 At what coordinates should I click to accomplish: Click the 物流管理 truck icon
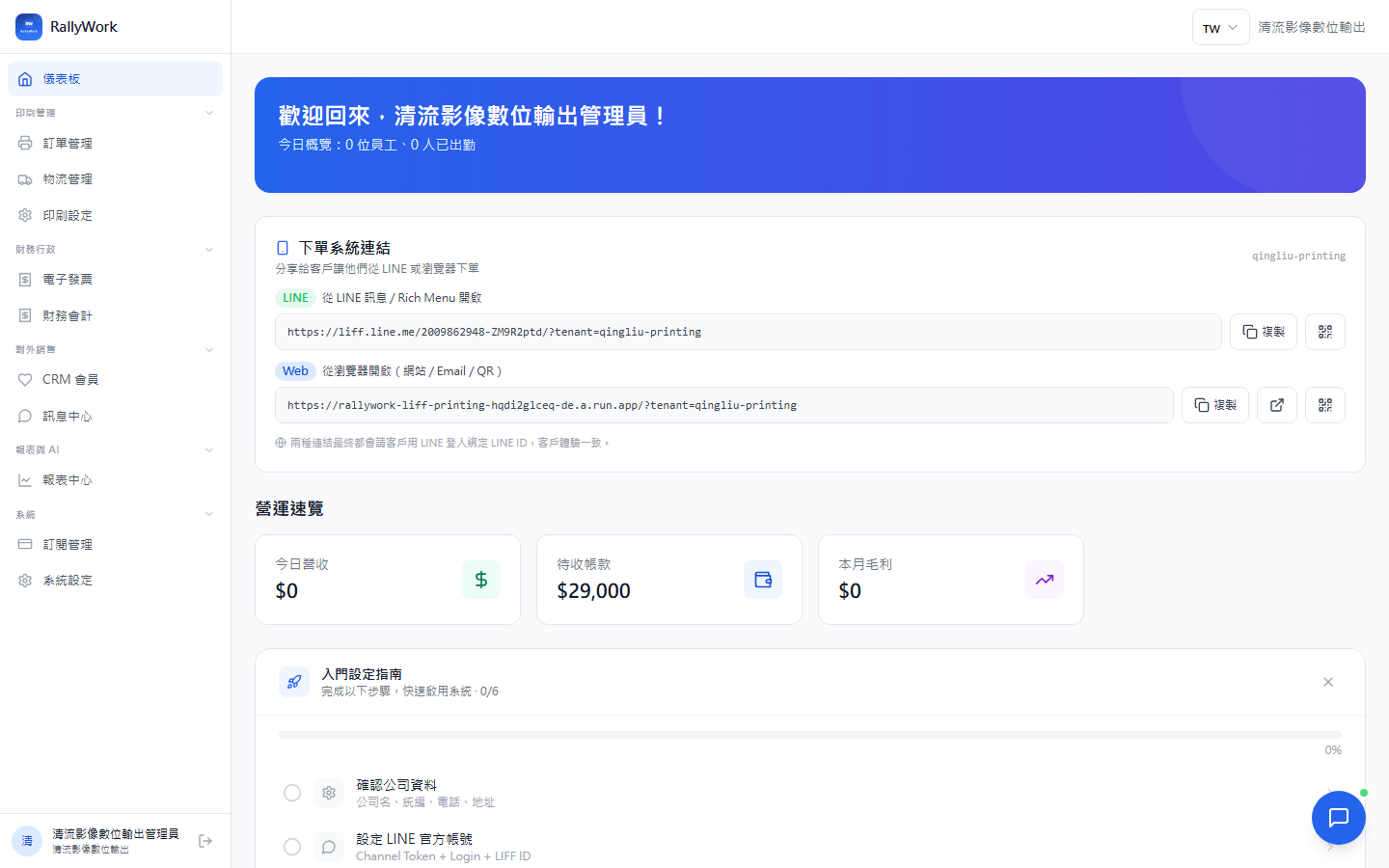click(x=25, y=179)
